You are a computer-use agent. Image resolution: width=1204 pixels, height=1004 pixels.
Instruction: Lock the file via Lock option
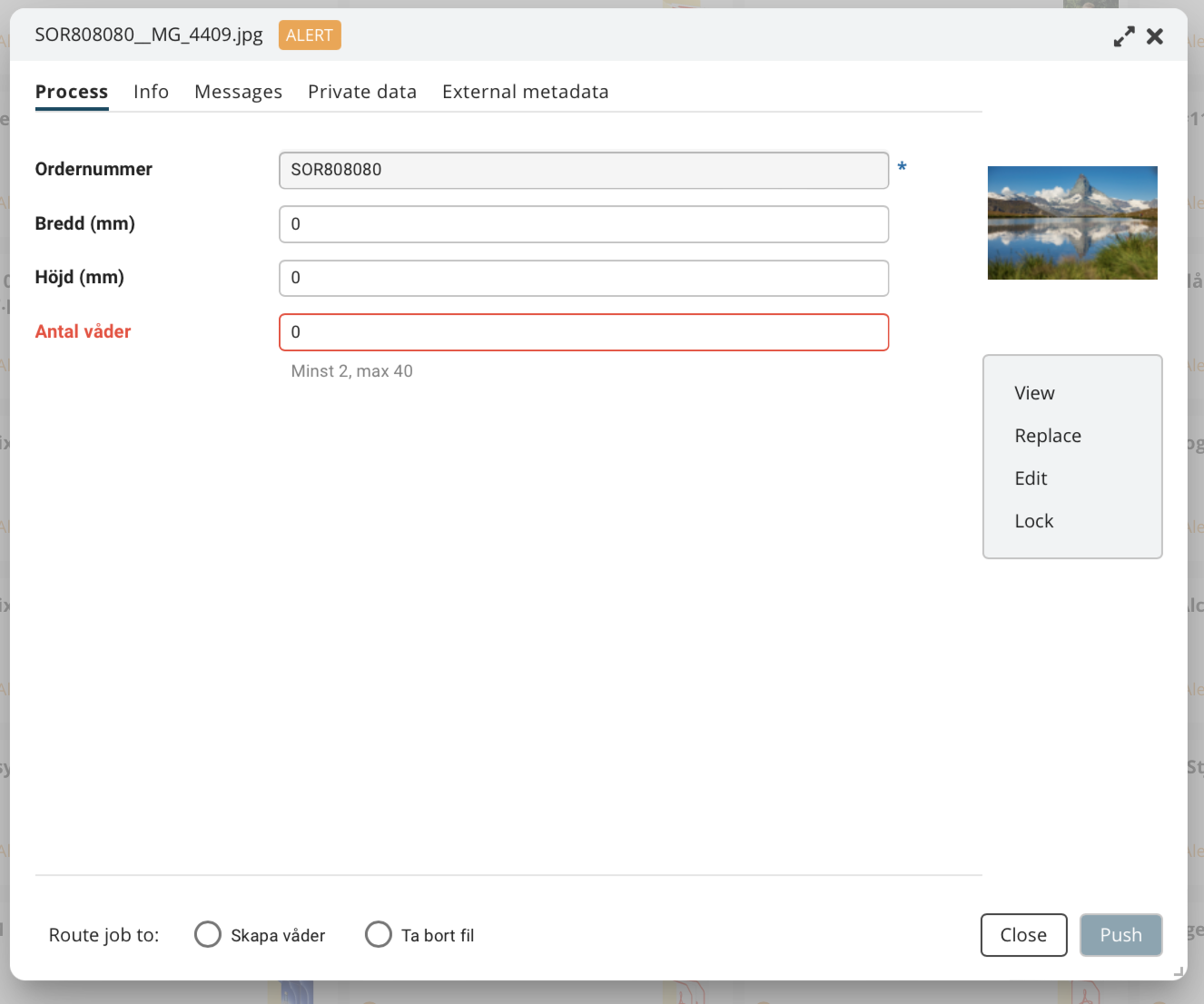point(1033,521)
